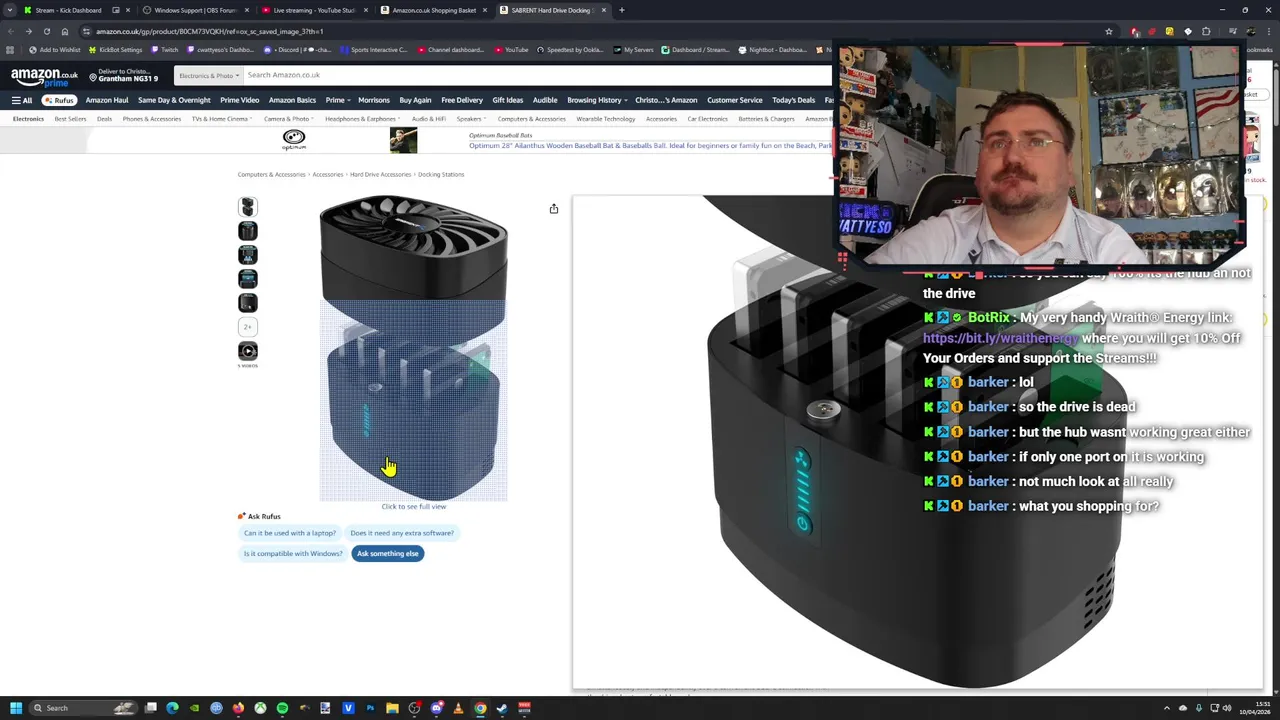Open Today's Deals nav link

coord(793,100)
